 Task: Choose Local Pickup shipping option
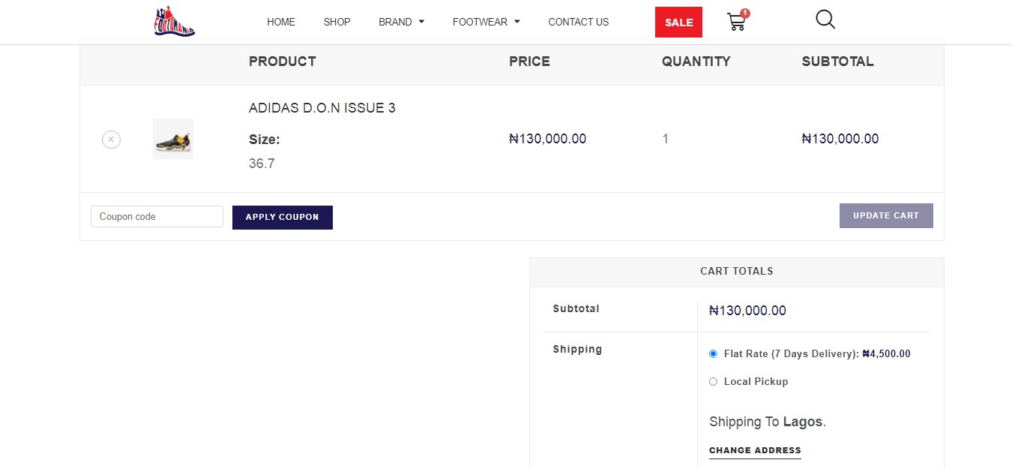[713, 381]
